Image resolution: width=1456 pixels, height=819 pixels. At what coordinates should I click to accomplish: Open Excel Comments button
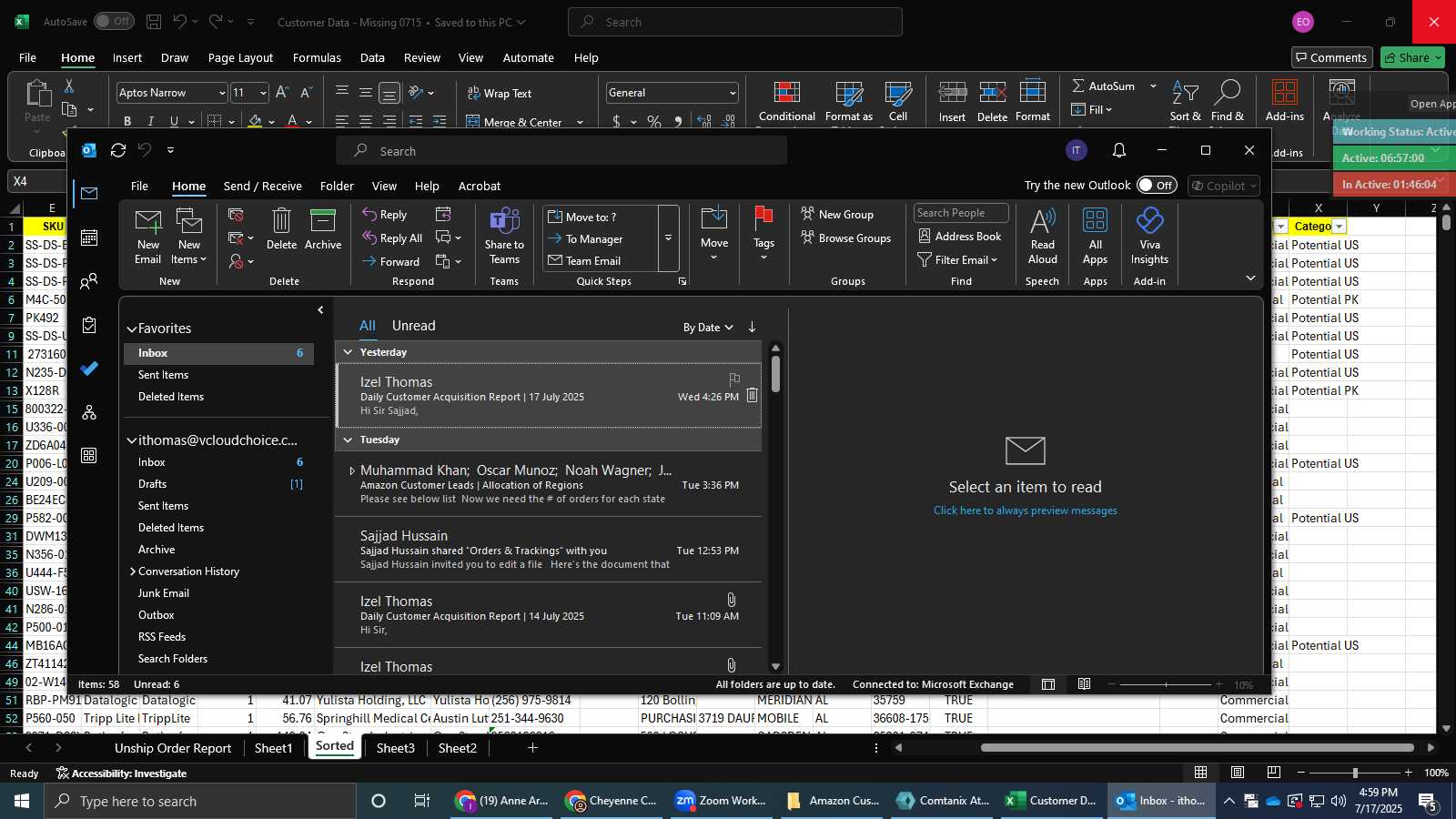[1331, 57]
